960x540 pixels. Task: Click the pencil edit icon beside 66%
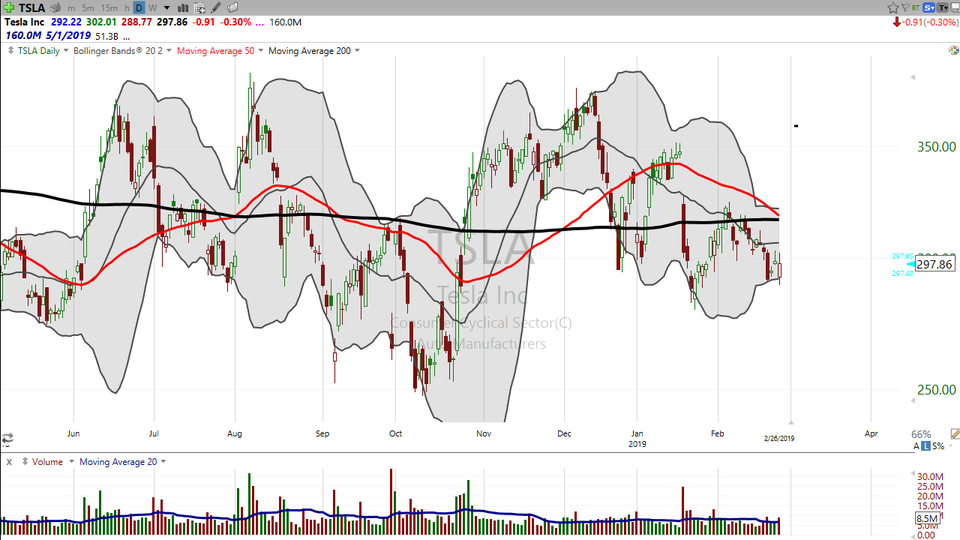[x=955, y=433]
